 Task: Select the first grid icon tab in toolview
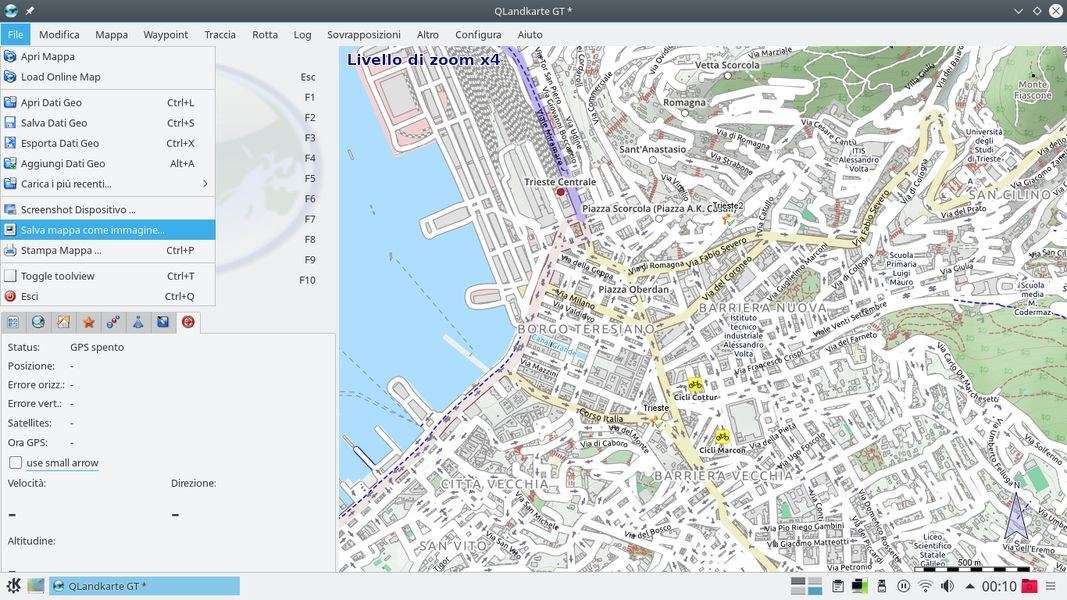click(x=13, y=322)
